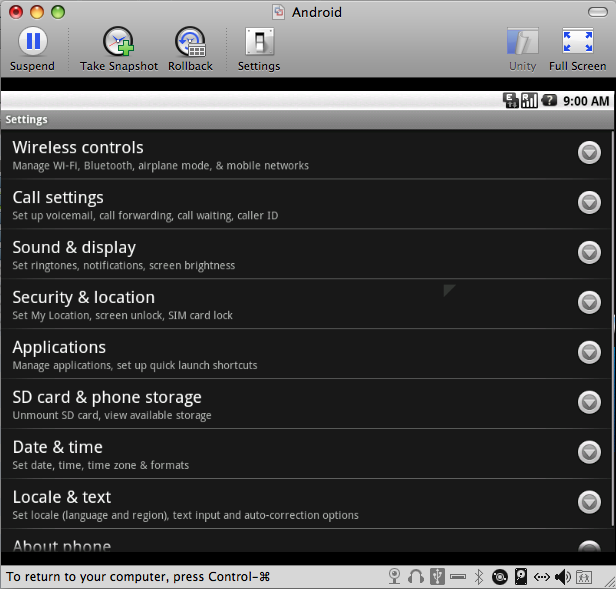
Task: Expand the Date & time arrow
Action: (589, 452)
